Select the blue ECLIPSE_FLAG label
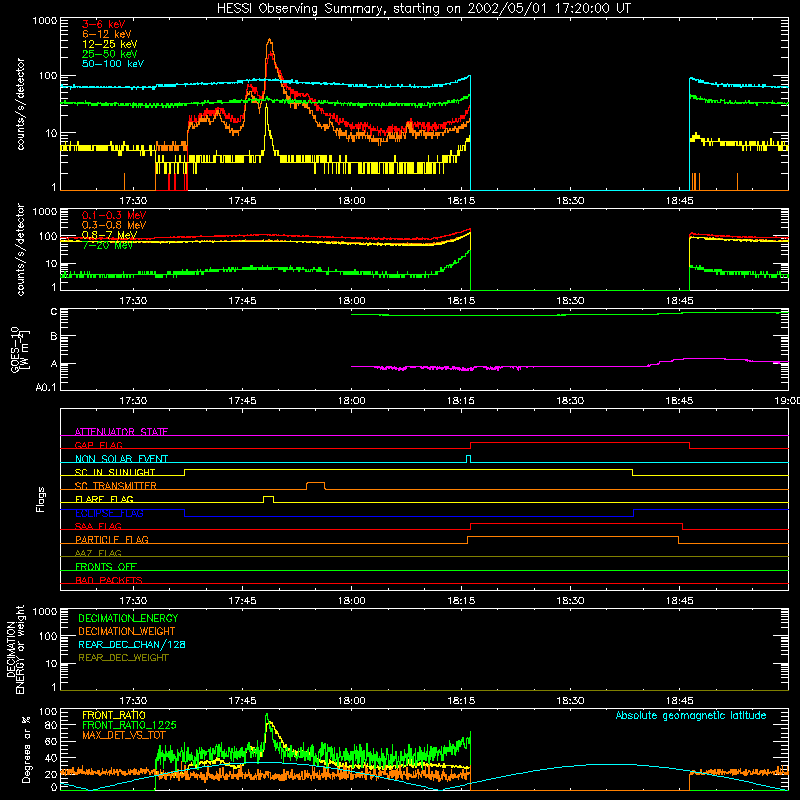 pyautogui.click(x=109, y=513)
